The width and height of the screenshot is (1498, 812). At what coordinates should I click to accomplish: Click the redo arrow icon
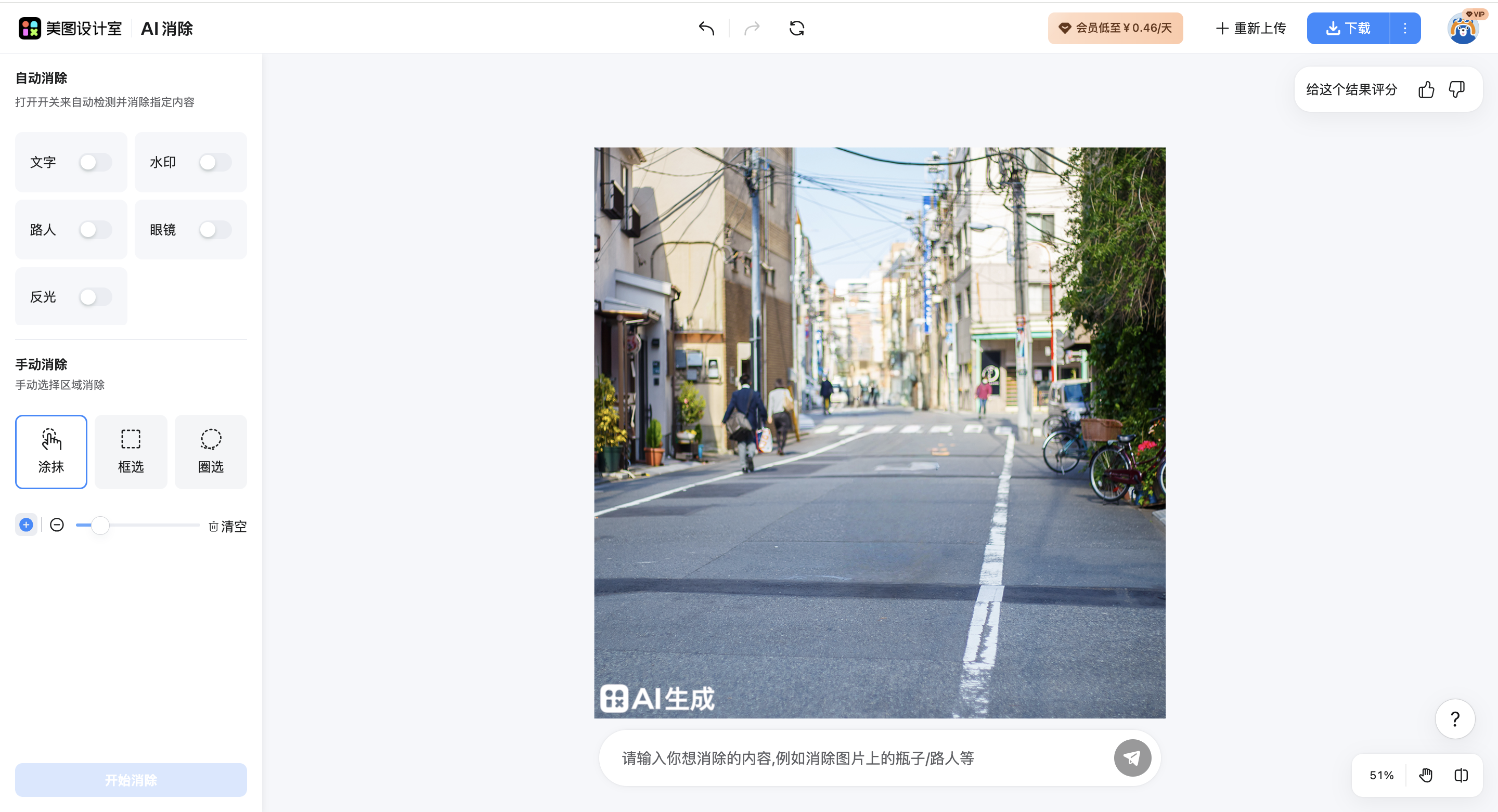click(x=752, y=28)
